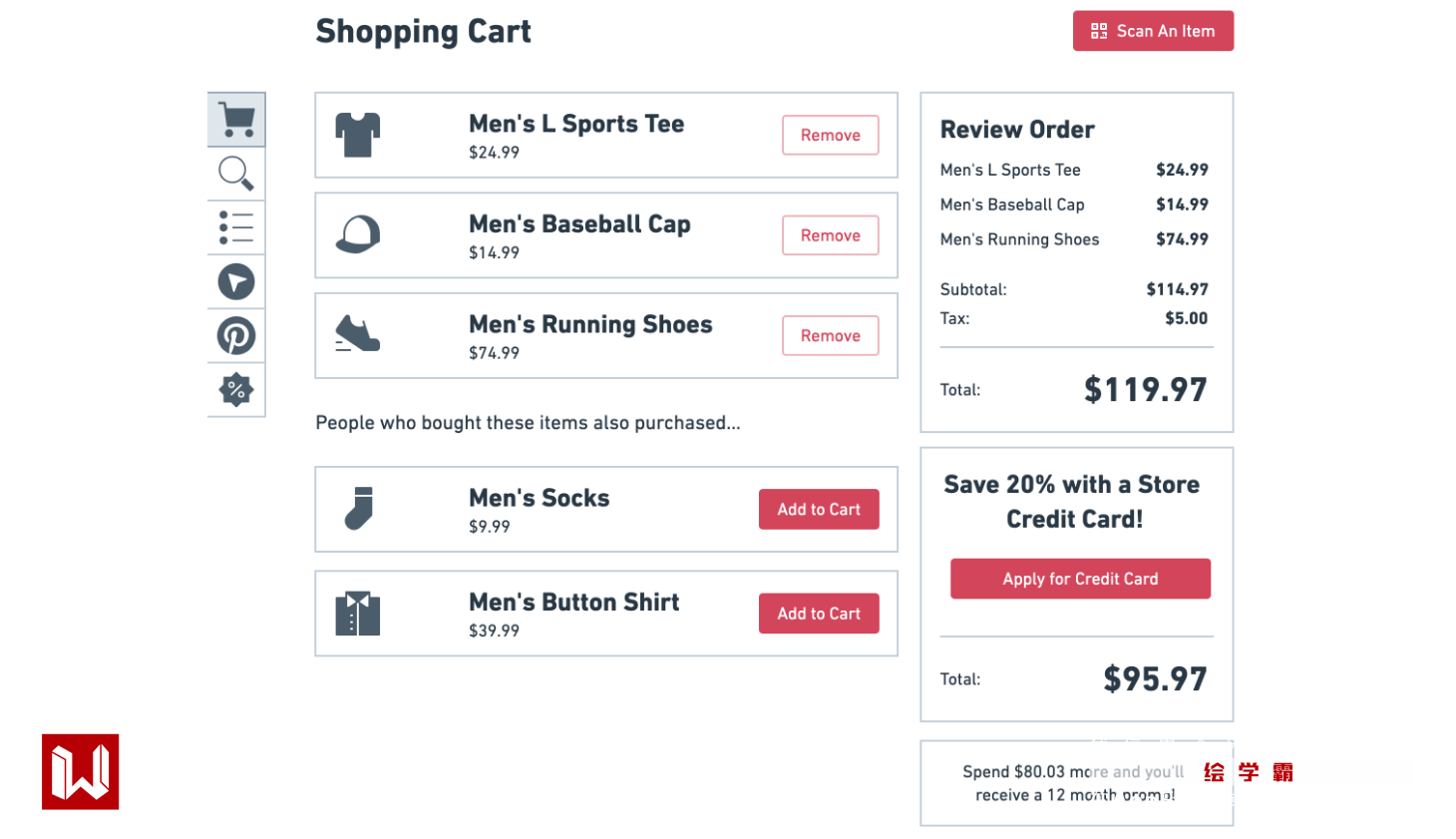Click Apply for Credit Card button
The image size is (1456, 839).
[x=1080, y=579]
